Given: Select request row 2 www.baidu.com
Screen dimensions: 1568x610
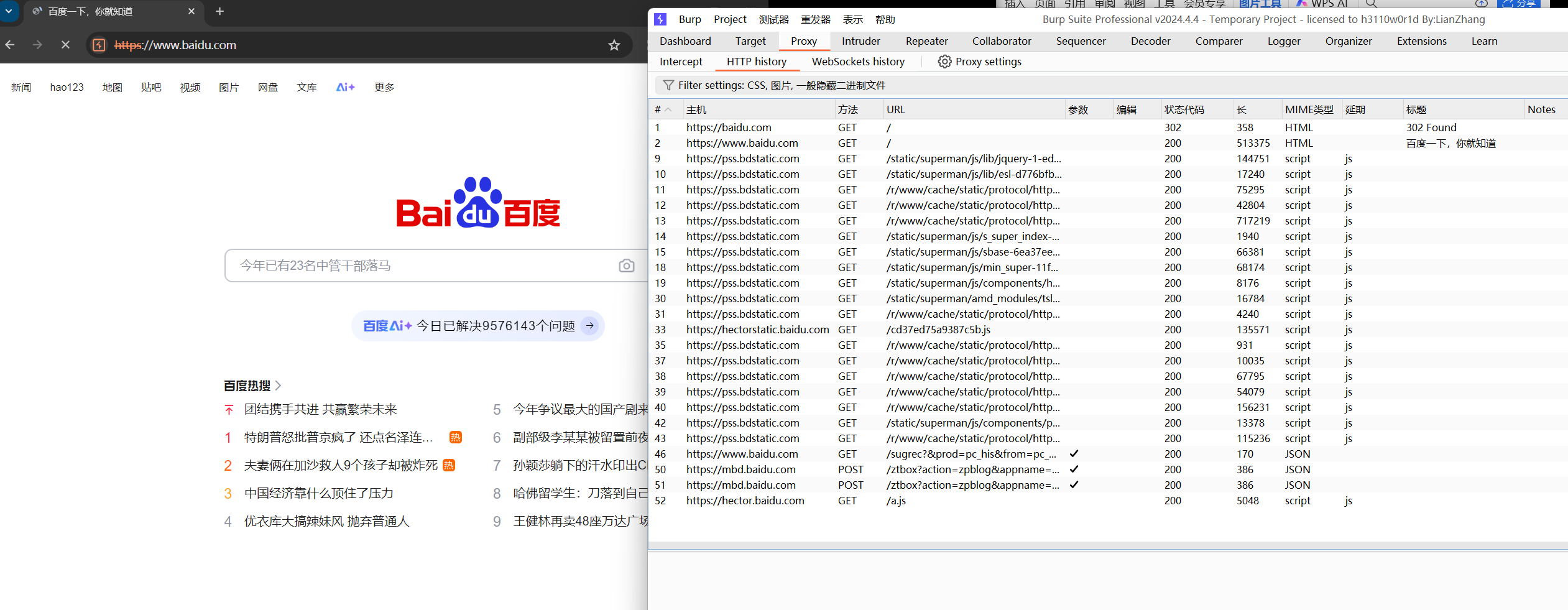Looking at the screenshot, I should tap(1107, 143).
